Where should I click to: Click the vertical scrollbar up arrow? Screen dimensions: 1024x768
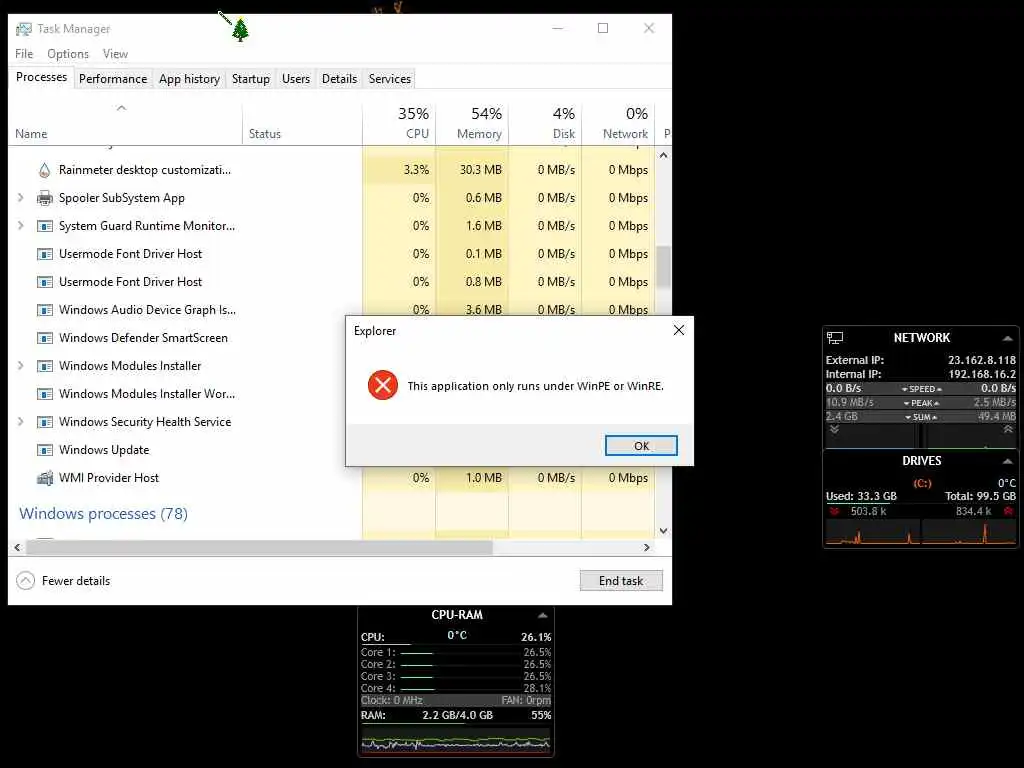664,155
